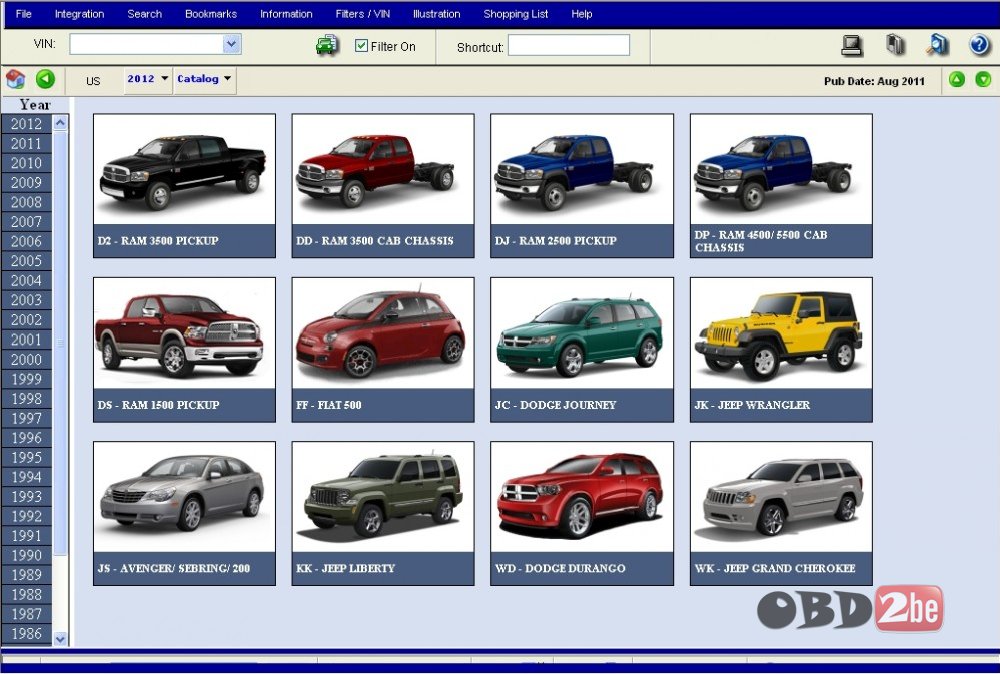Open the Bookmarks menu

click(211, 14)
